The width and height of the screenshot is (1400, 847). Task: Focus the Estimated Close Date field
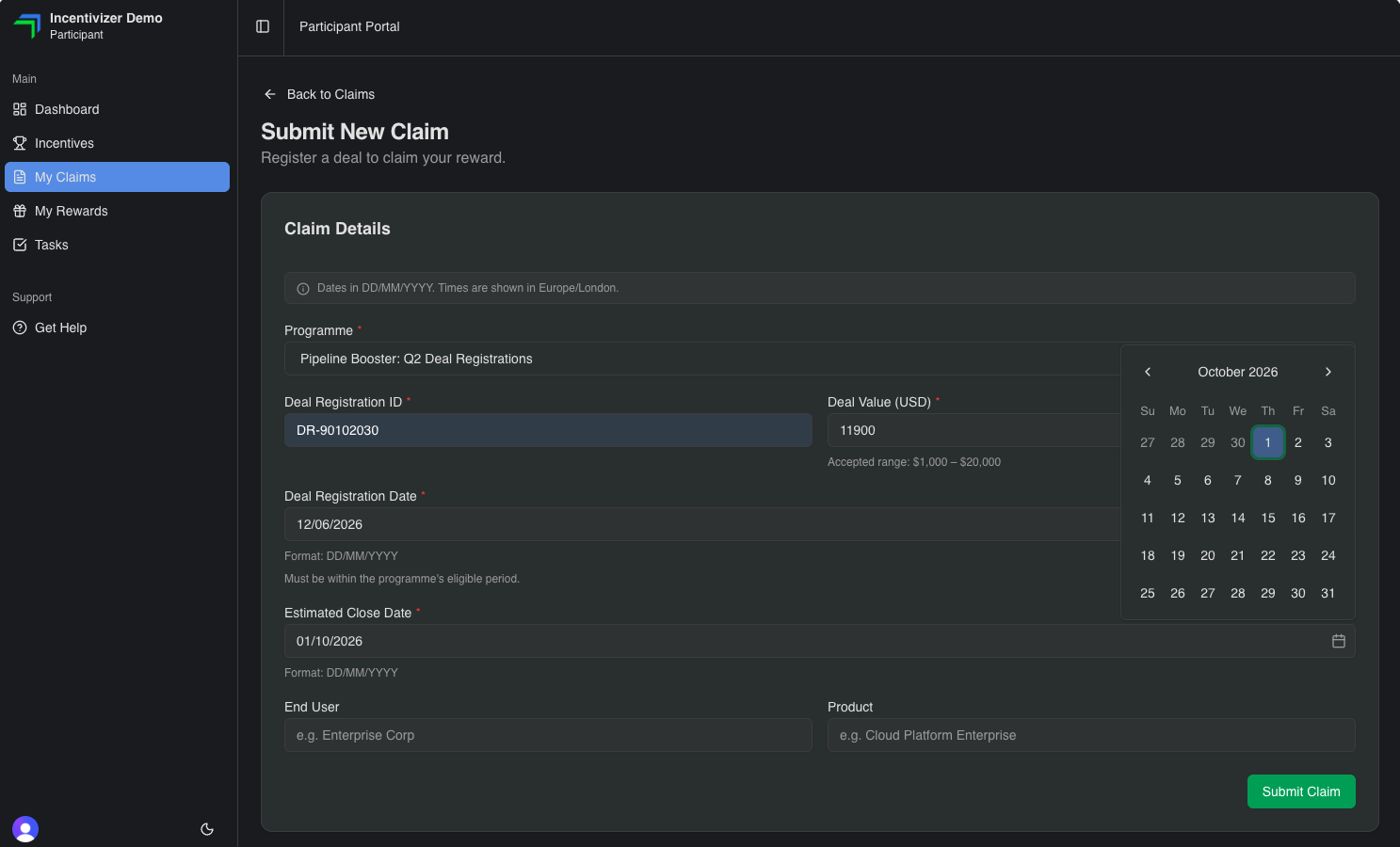[x=819, y=641]
